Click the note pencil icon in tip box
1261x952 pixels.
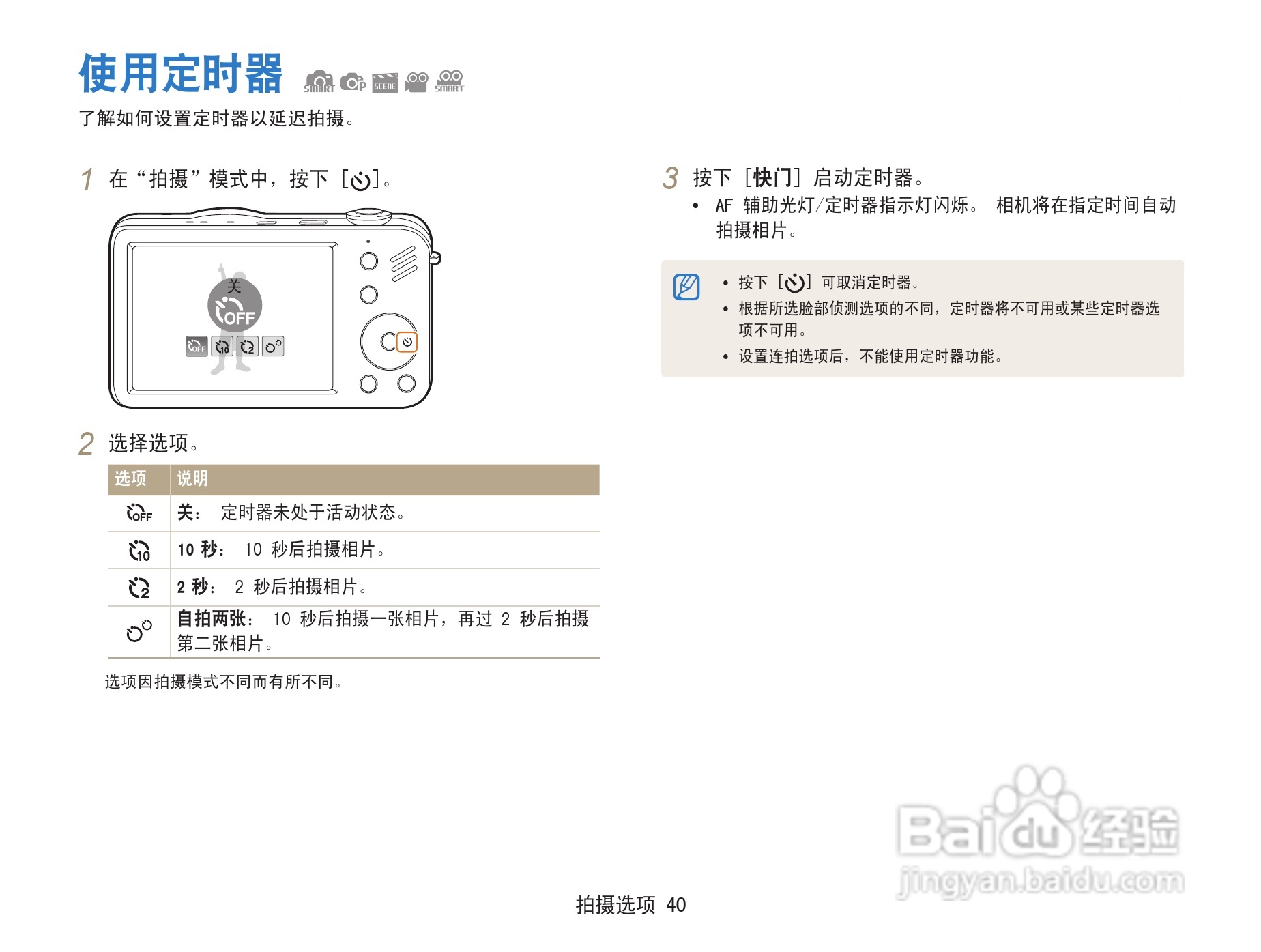[x=686, y=287]
